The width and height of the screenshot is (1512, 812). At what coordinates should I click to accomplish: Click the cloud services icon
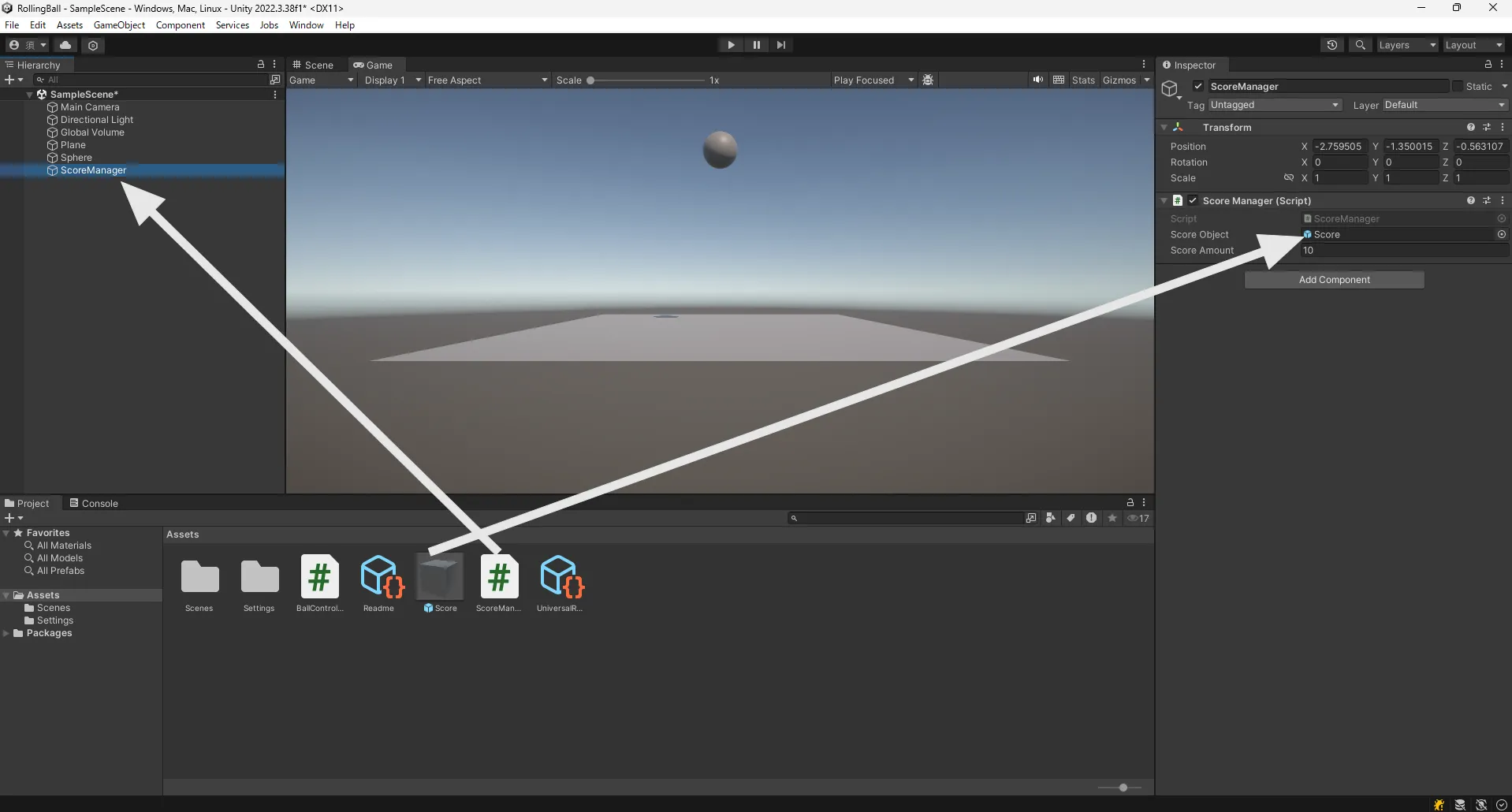click(x=65, y=45)
